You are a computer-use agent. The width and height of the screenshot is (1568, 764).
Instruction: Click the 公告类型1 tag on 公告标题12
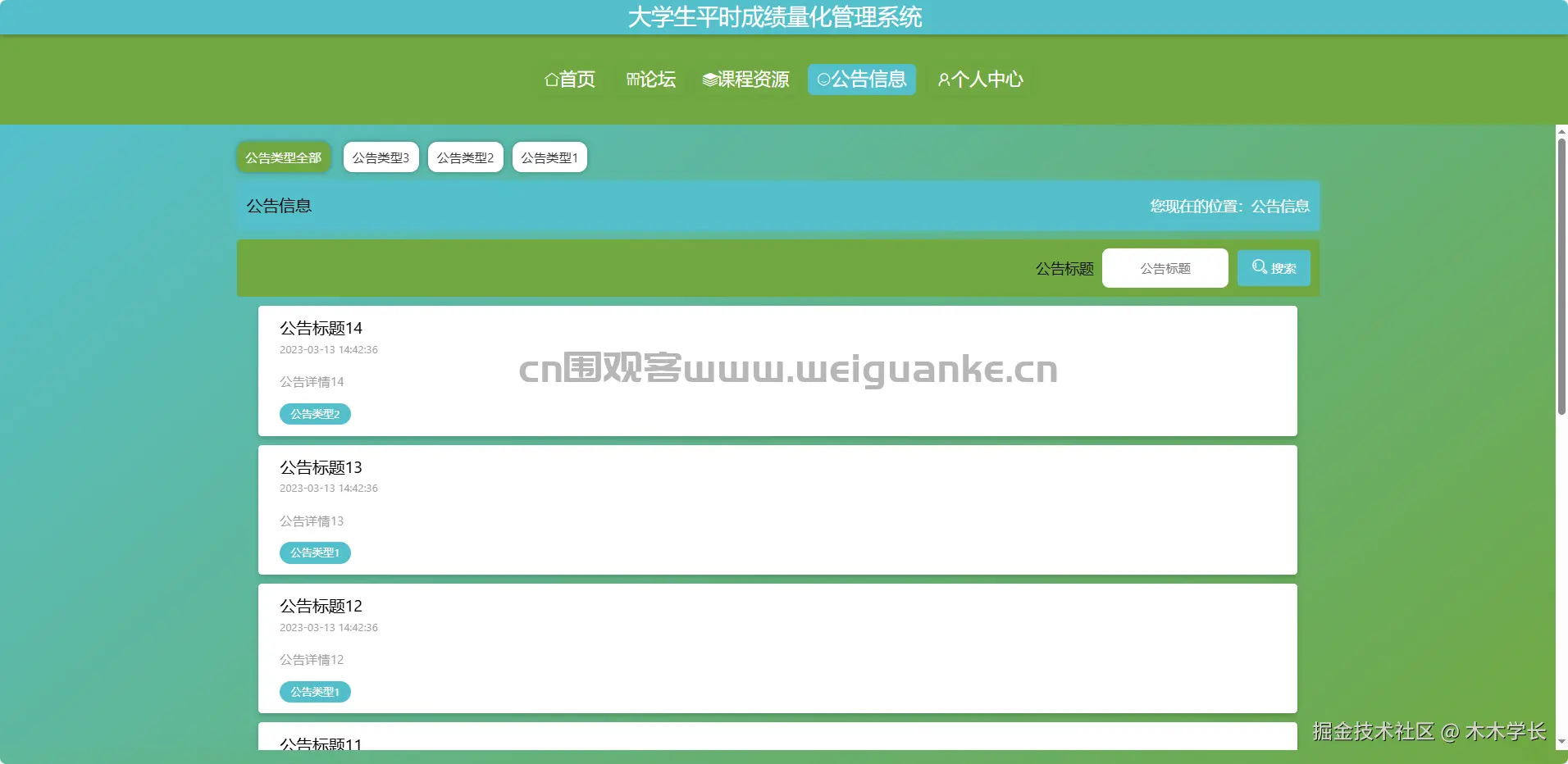[x=315, y=692]
